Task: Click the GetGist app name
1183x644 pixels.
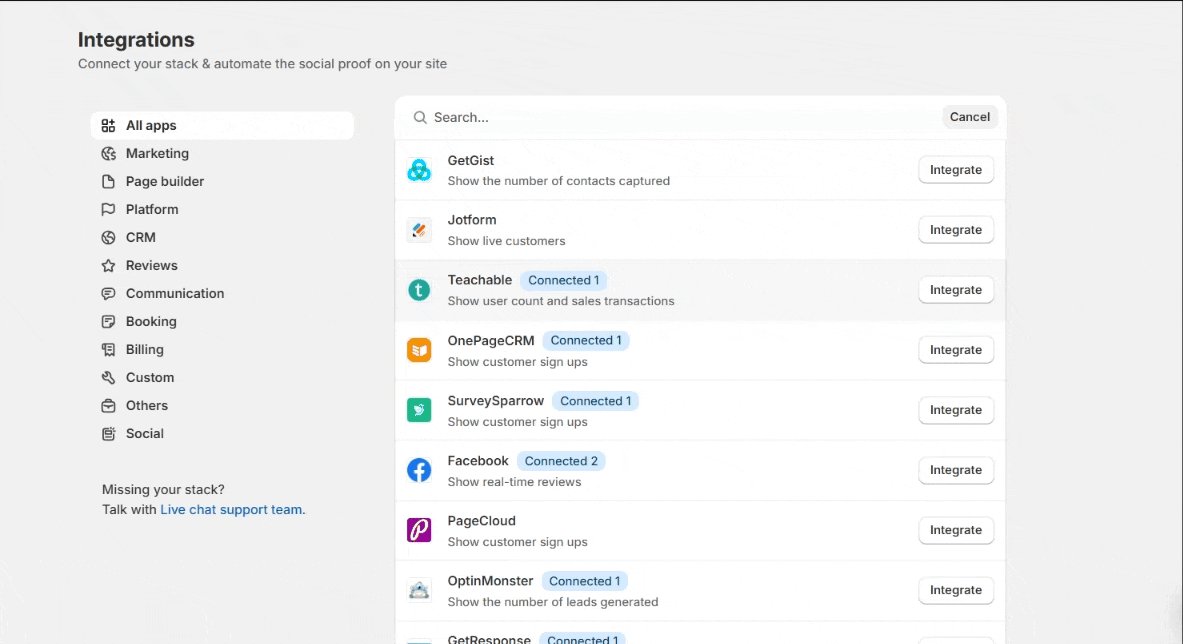Action: pyautogui.click(x=471, y=161)
